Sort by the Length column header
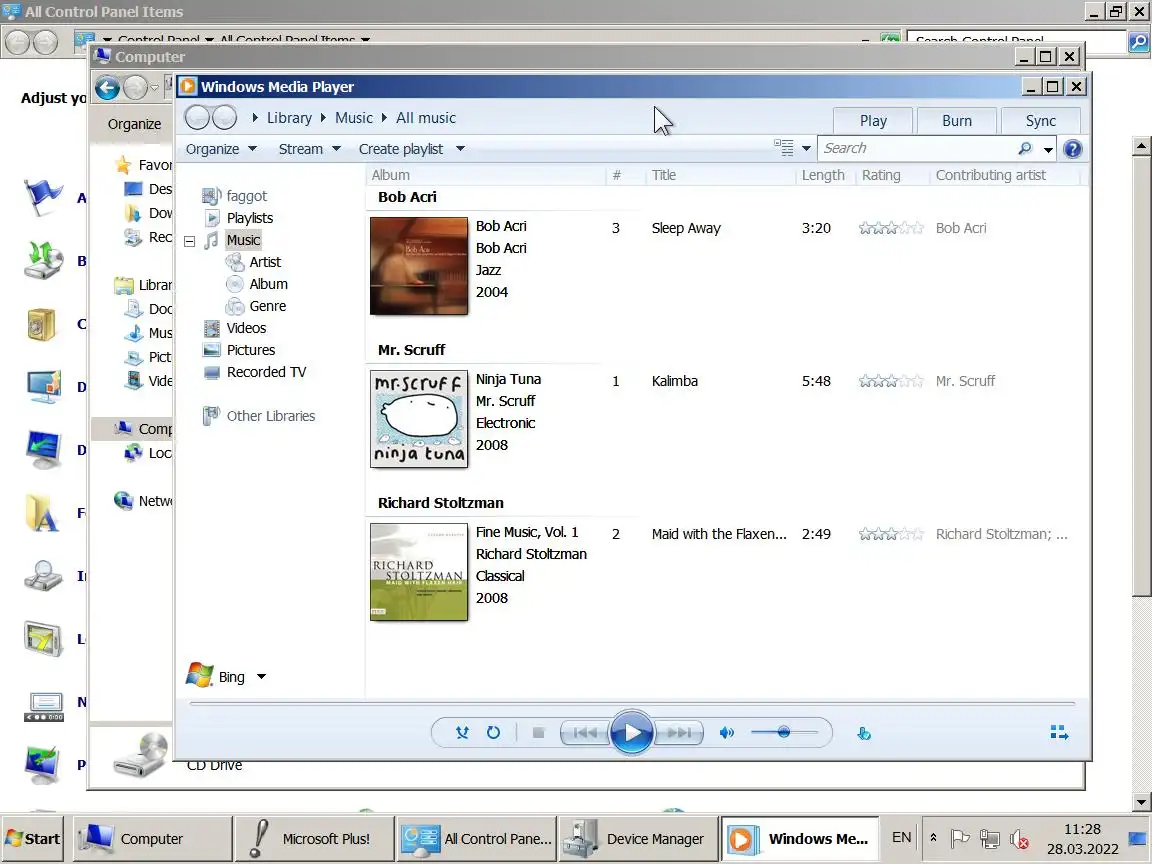This screenshot has width=1152, height=864. (825, 175)
